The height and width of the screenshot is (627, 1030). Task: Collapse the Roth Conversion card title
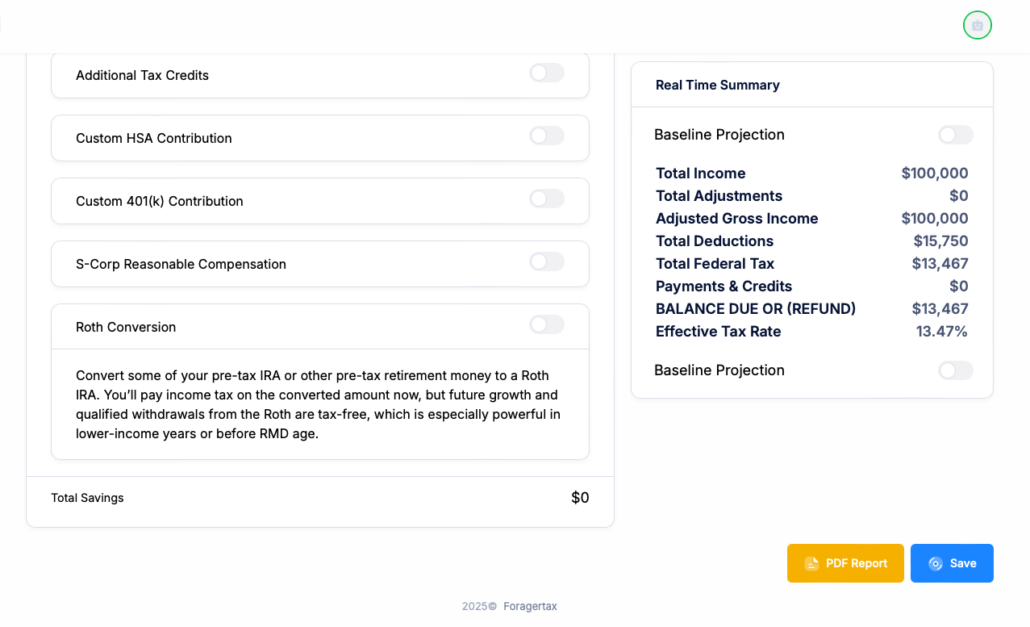click(126, 327)
